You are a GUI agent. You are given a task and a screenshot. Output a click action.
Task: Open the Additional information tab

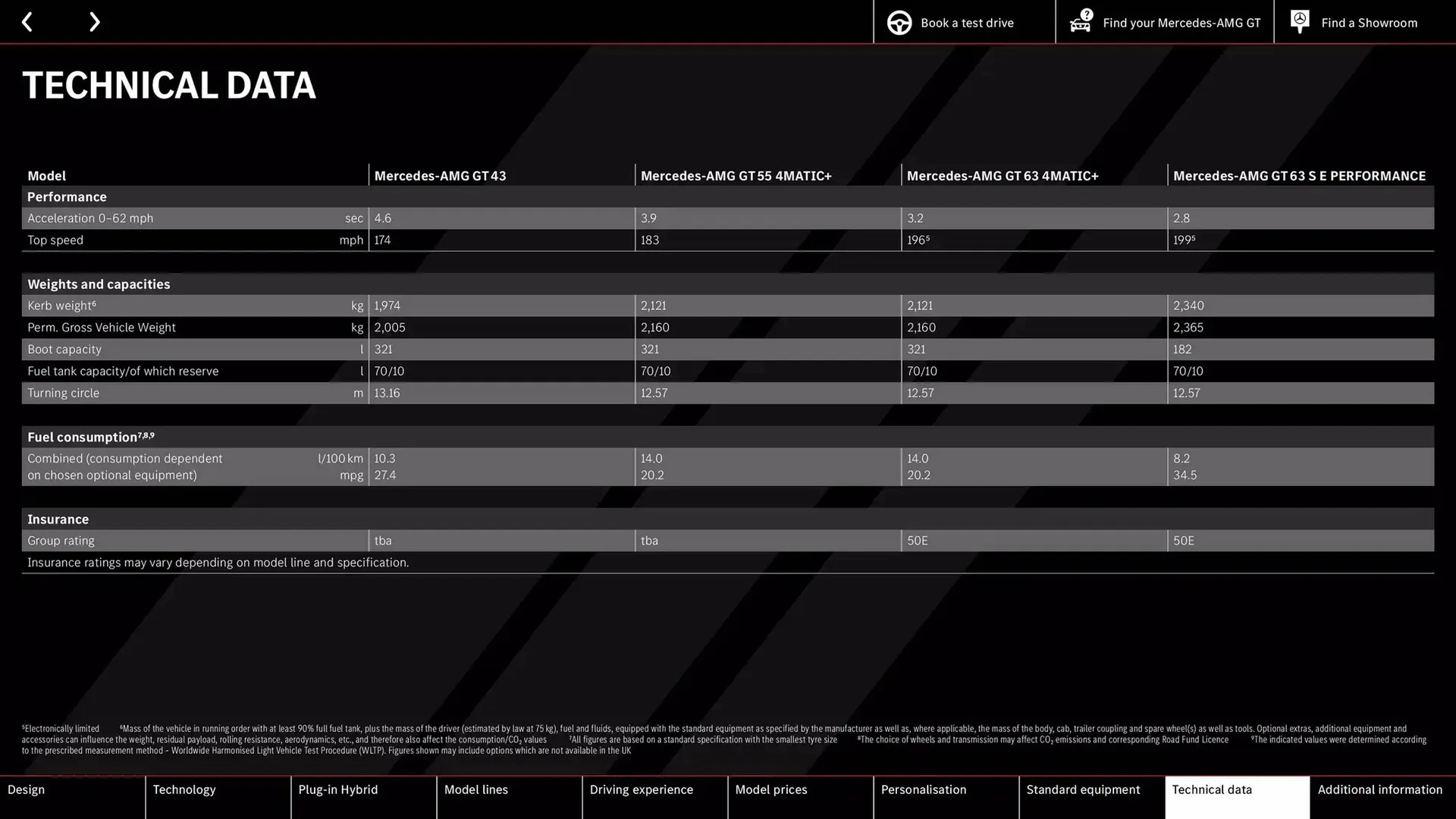click(1379, 789)
